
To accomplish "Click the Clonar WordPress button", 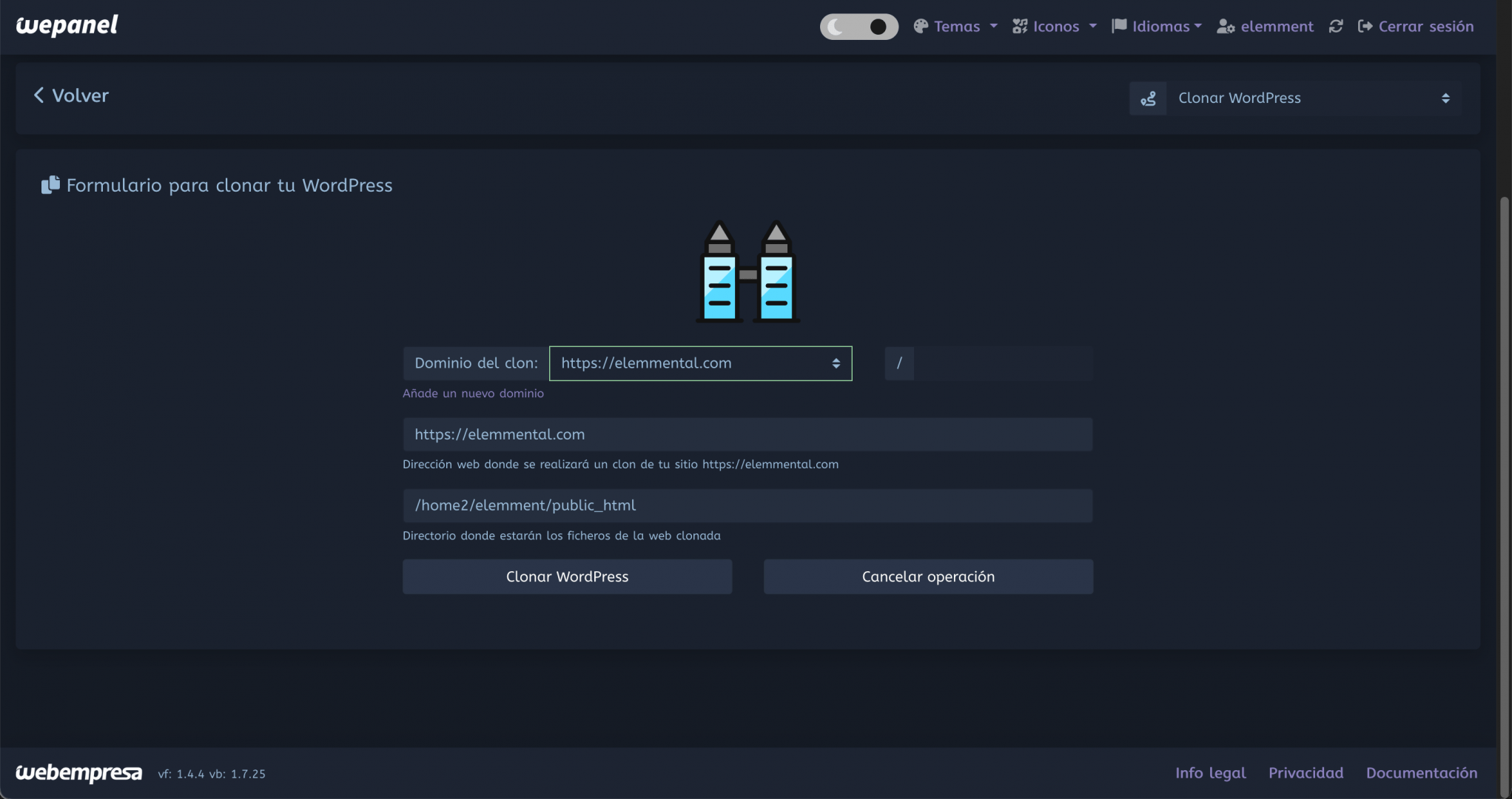I will (567, 576).
